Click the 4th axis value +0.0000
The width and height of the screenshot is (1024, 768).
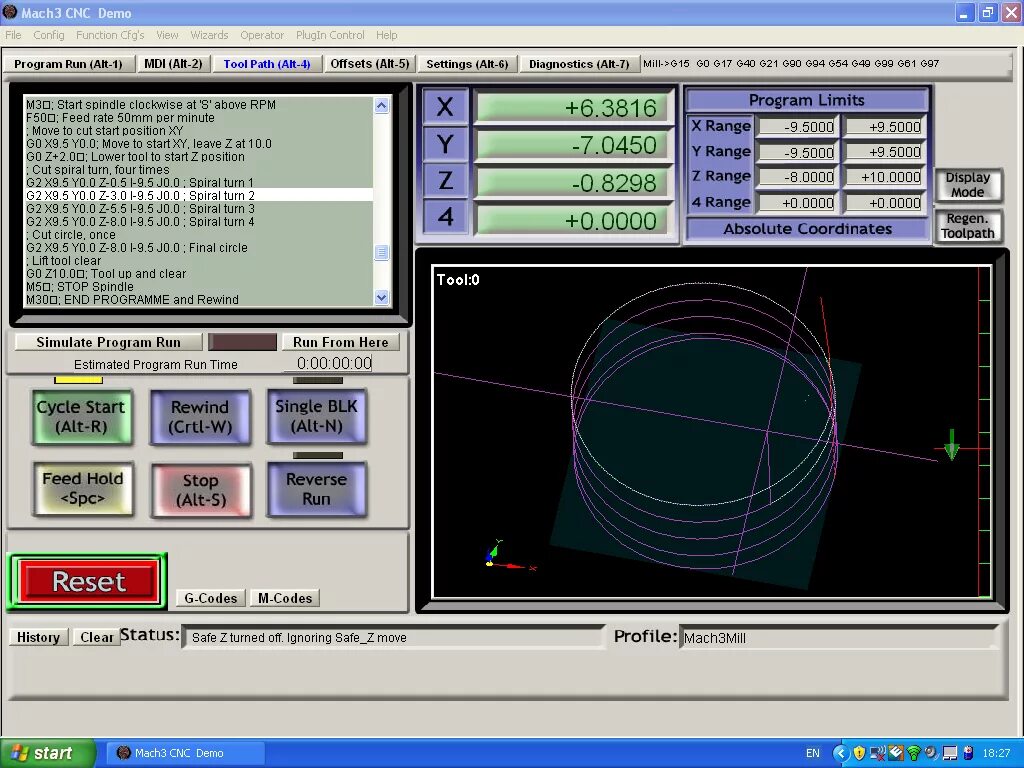pos(573,221)
